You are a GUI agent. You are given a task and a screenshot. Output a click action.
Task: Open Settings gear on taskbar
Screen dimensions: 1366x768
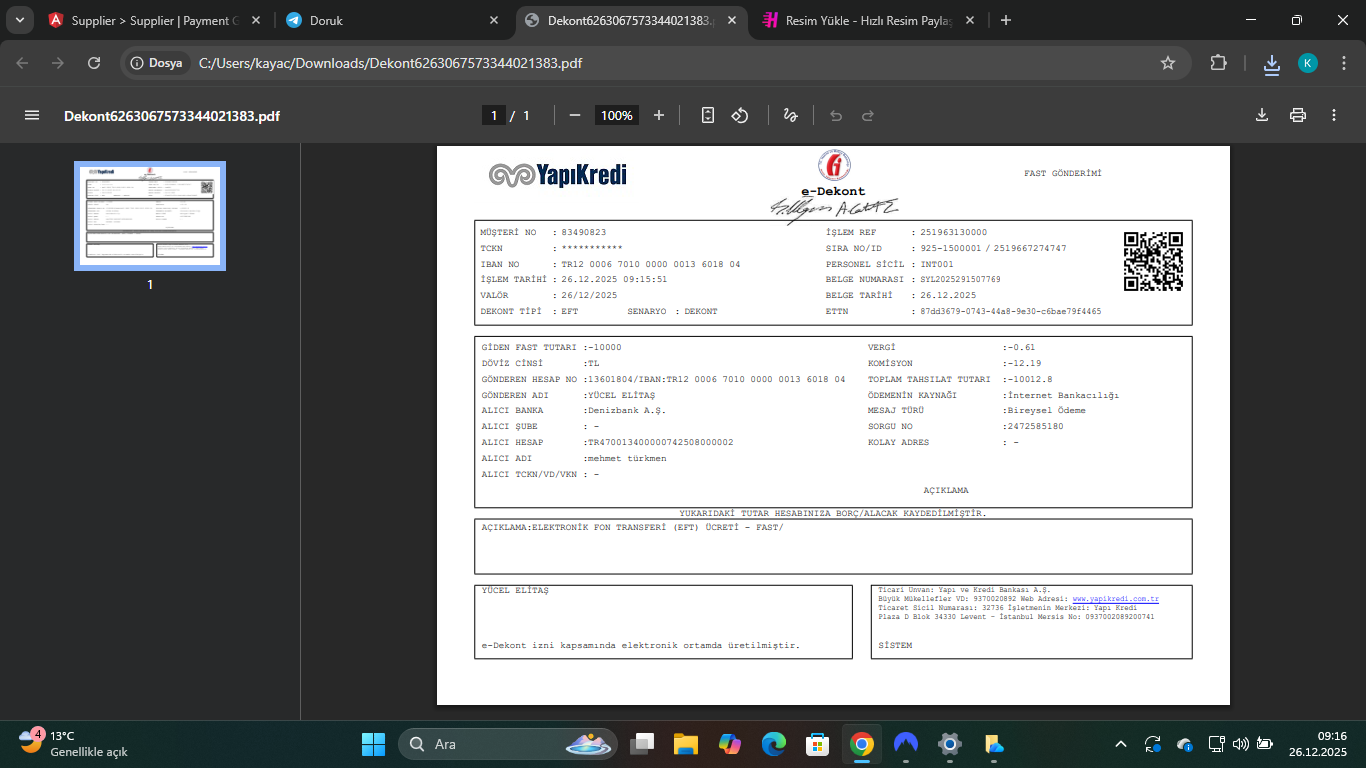(x=949, y=744)
